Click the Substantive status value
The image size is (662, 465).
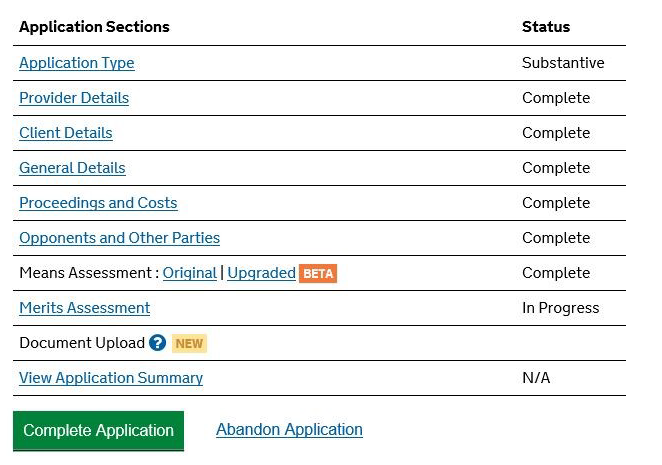tap(563, 63)
